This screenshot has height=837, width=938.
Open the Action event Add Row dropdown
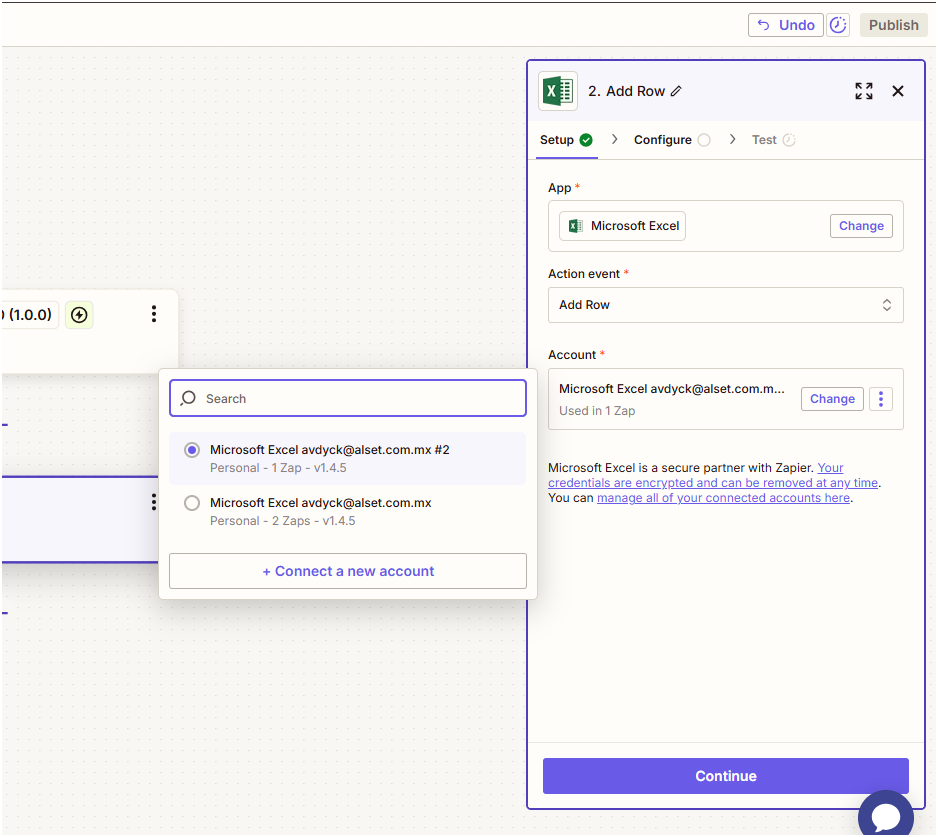coord(725,305)
